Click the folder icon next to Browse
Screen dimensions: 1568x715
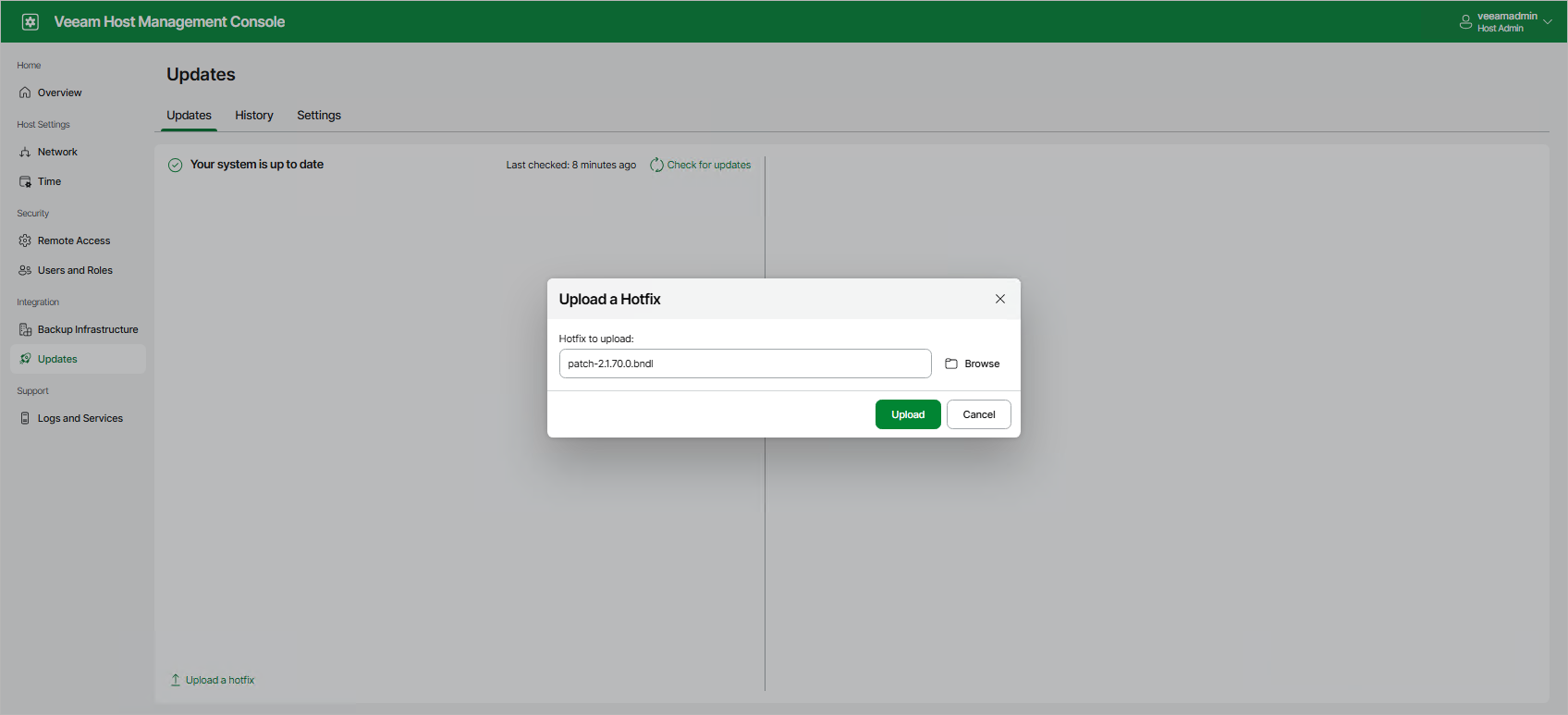[951, 364]
